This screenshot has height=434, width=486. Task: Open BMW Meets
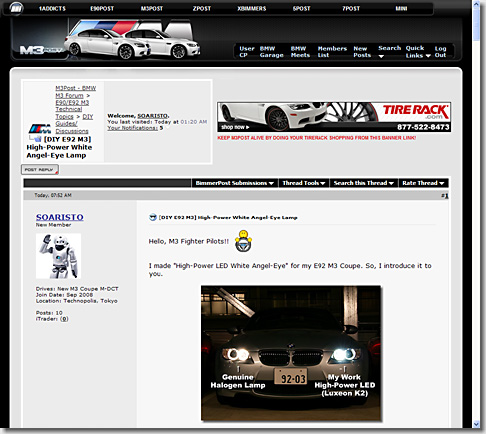coord(300,52)
